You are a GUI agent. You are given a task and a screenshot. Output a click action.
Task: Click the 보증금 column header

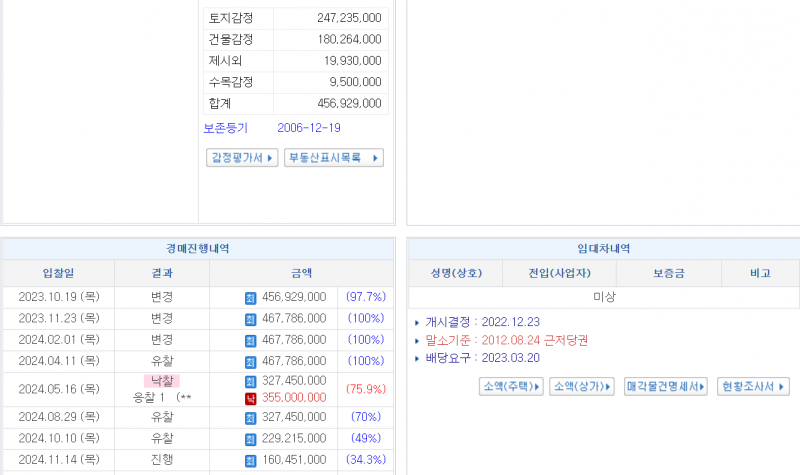(668, 273)
